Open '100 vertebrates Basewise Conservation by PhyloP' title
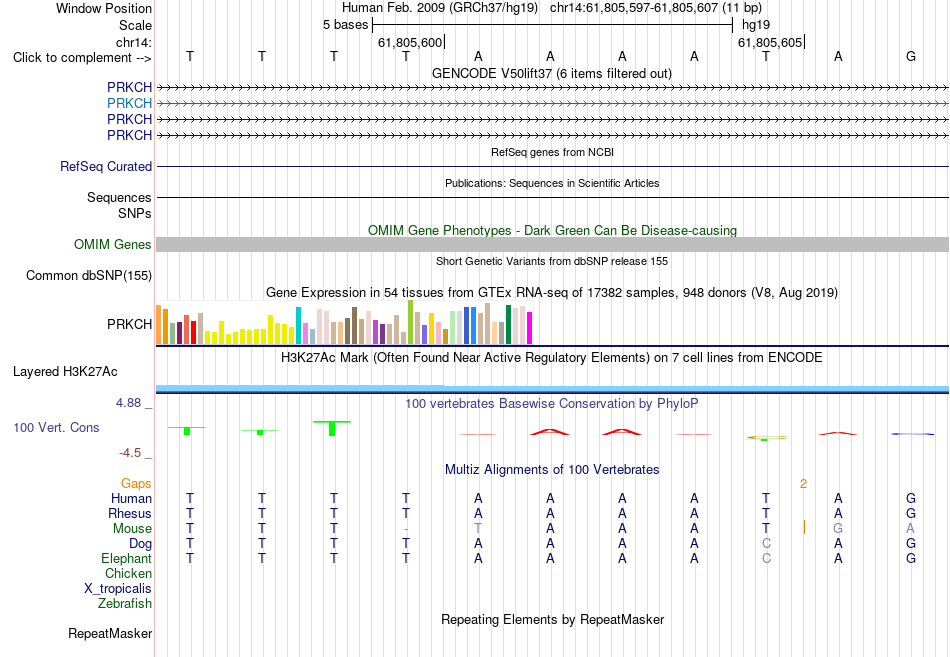The height and width of the screenshot is (657, 950). click(551, 404)
